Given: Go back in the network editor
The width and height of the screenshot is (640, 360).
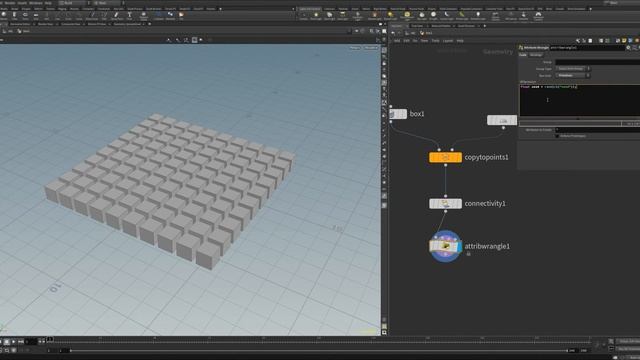Looking at the screenshot, I should [393, 33].
